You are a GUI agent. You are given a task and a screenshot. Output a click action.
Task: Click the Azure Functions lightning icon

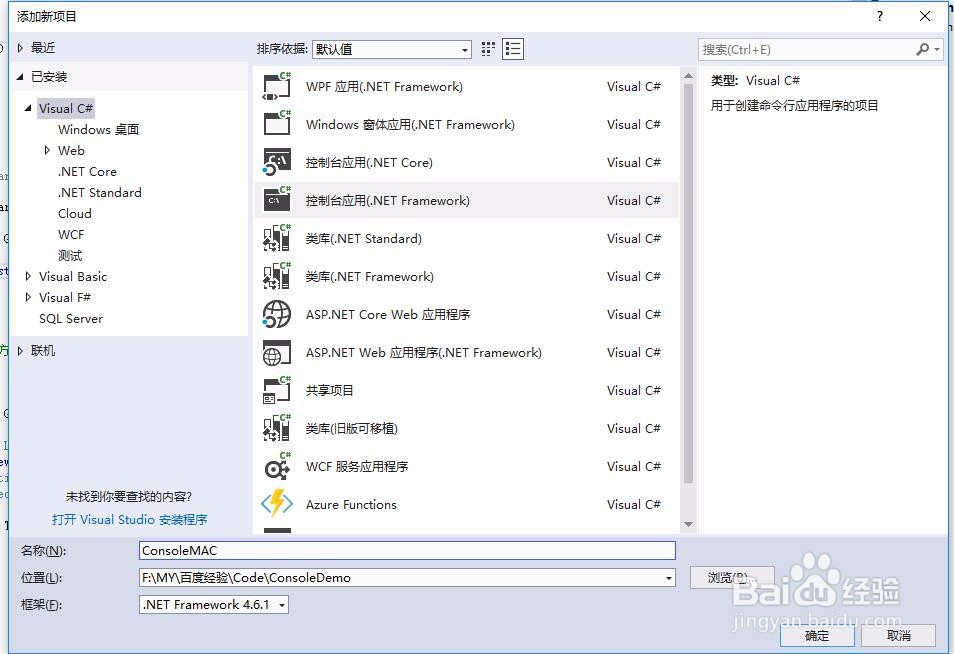(x=277, y=504)
